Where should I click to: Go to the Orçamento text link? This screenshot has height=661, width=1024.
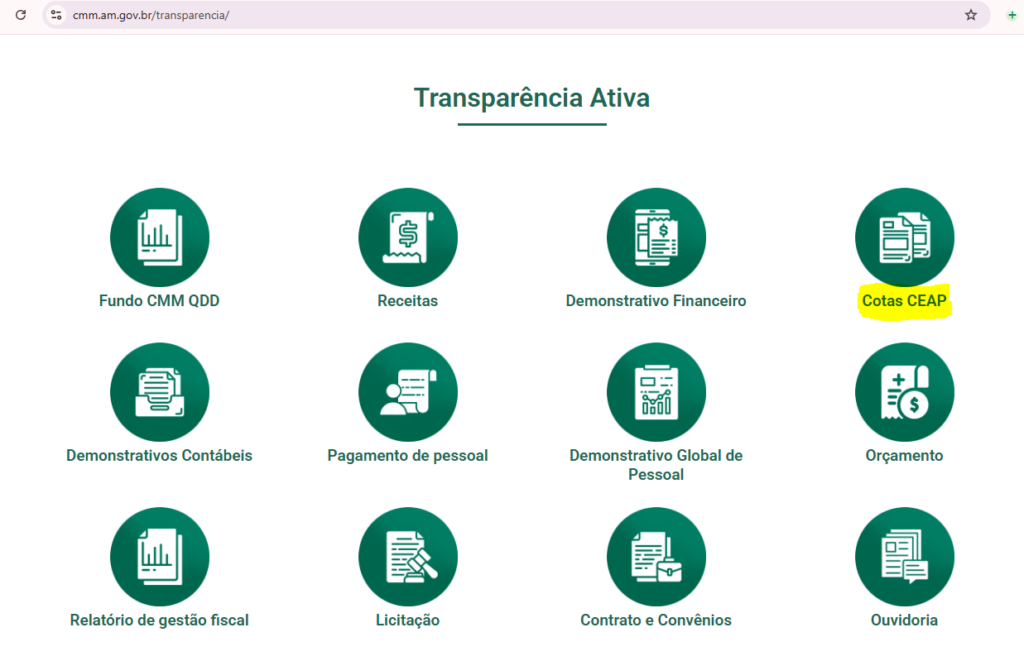[904, 456]
